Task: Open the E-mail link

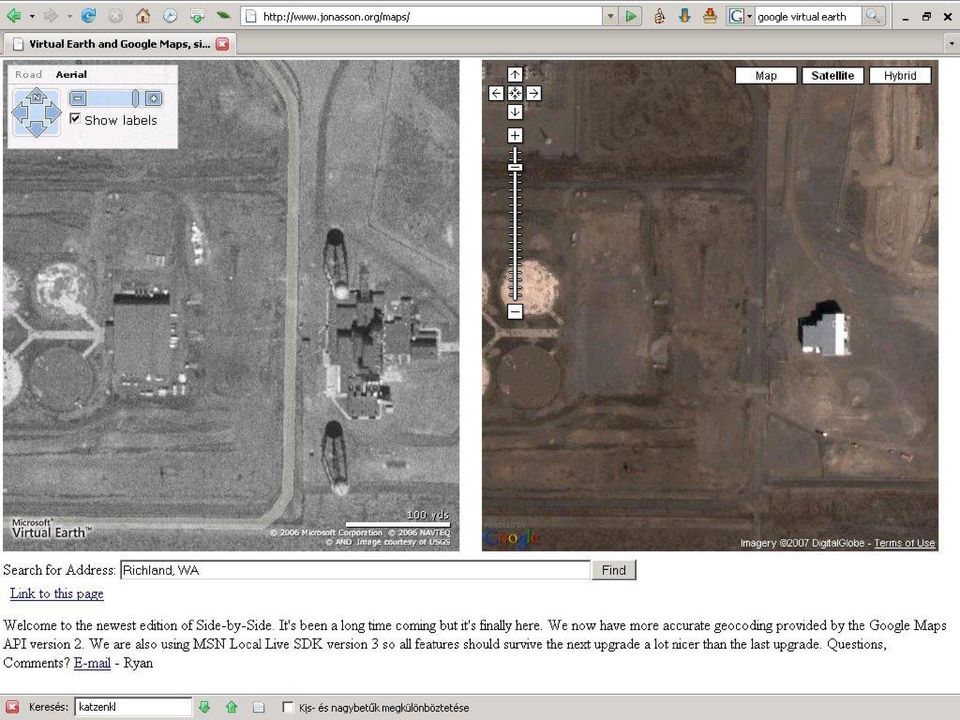Action: click(x=92, y=663)
